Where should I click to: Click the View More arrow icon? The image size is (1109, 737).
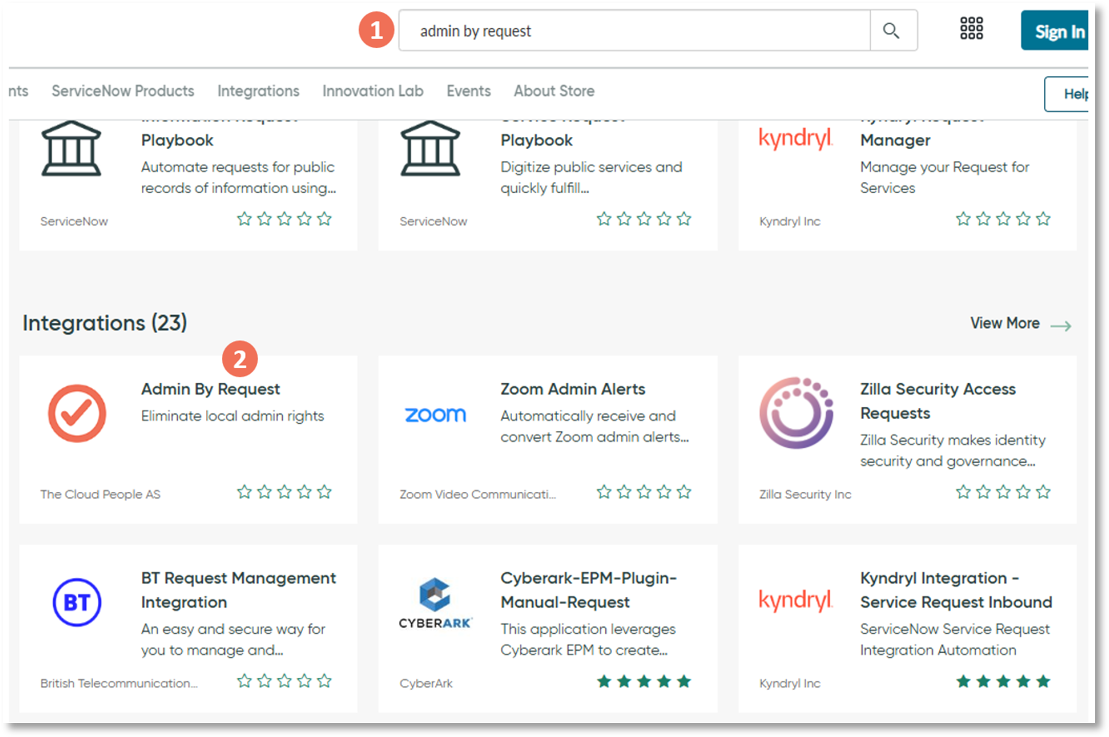coord(1060,325)
